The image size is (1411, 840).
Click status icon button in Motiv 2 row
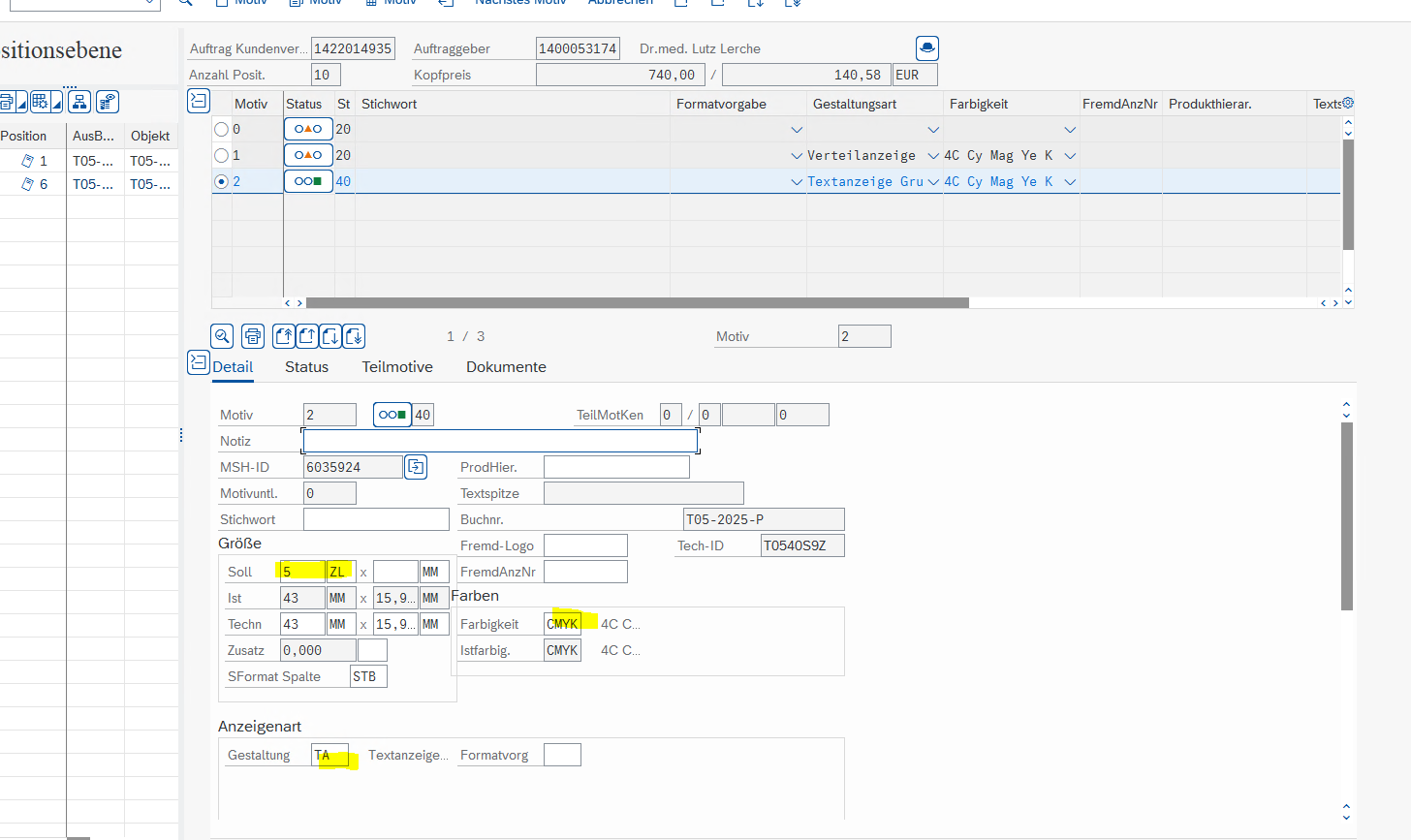click(308, 181)
